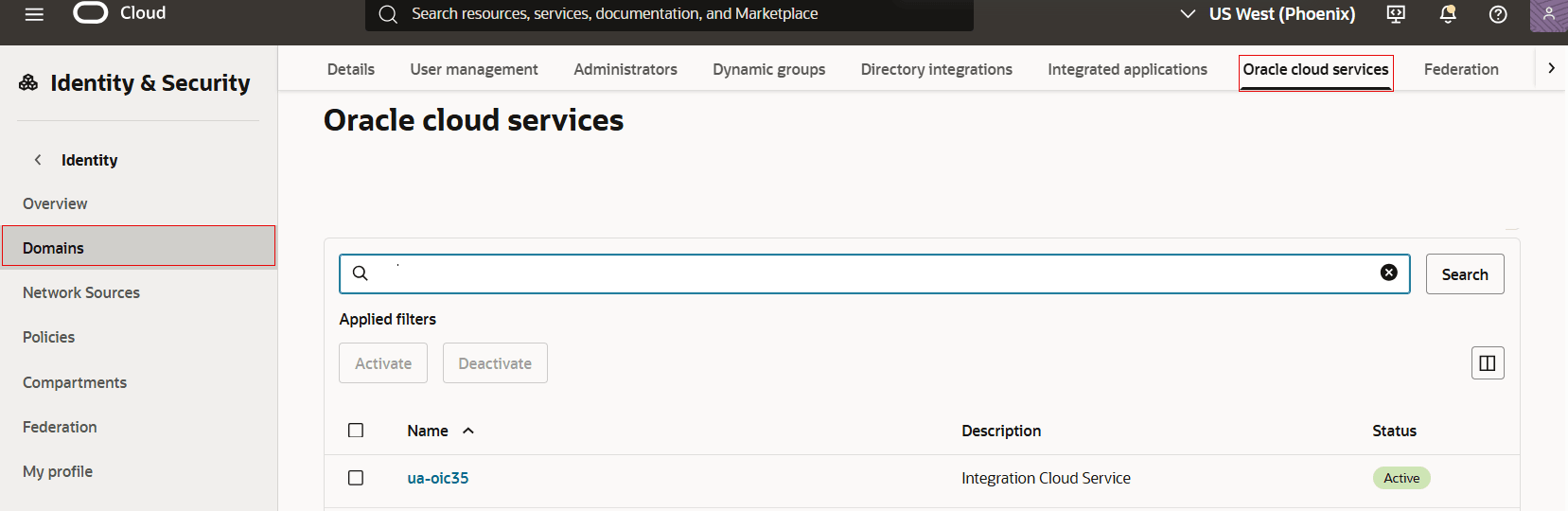Click the Description column header

(x=1001, y=431)
